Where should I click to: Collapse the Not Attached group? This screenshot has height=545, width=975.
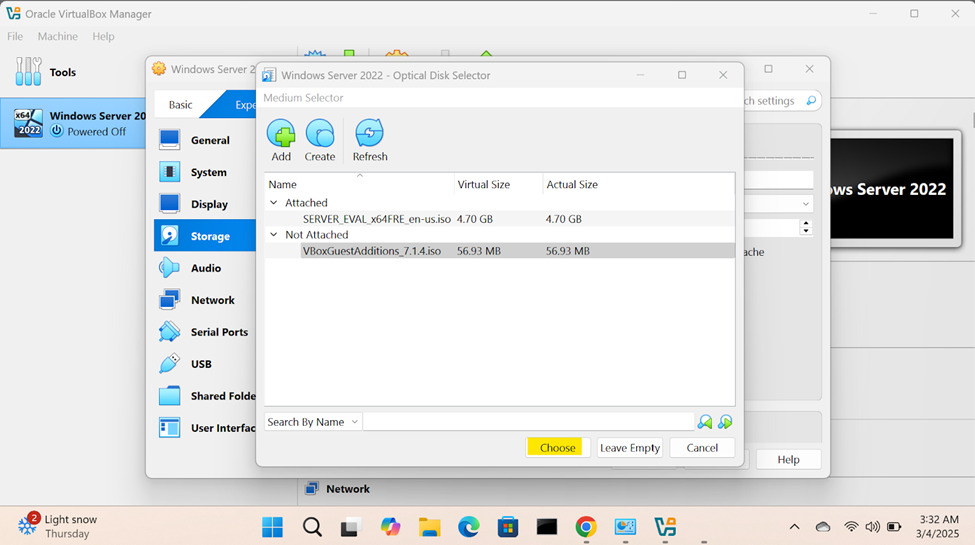[x=274, y=235]
